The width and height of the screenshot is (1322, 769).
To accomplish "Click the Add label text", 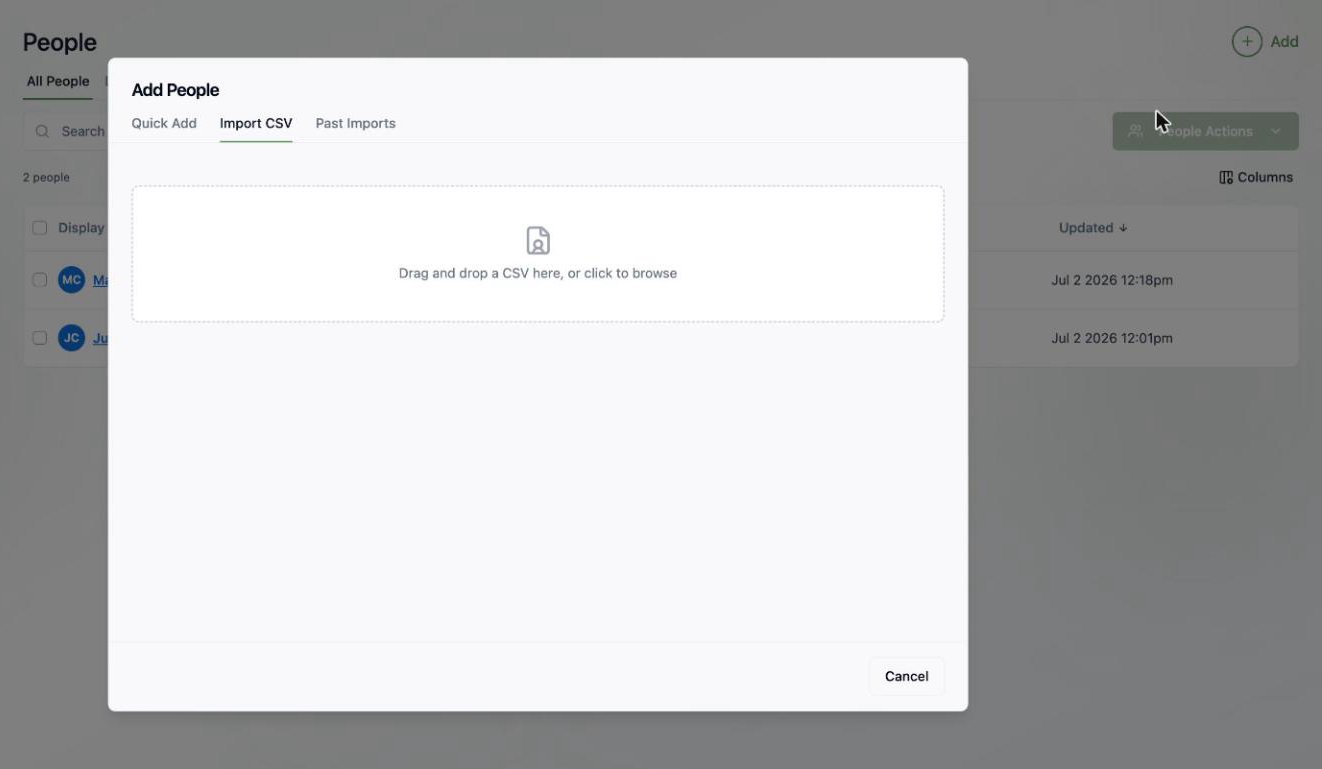I will pos(1285,42).
